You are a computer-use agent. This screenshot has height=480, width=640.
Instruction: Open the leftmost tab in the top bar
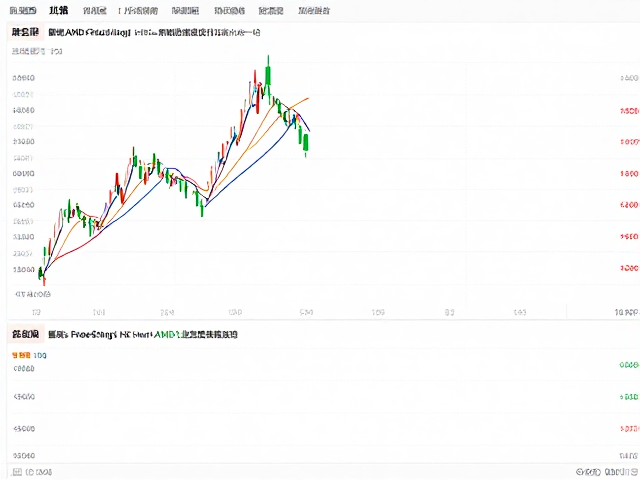coord(23,11)
